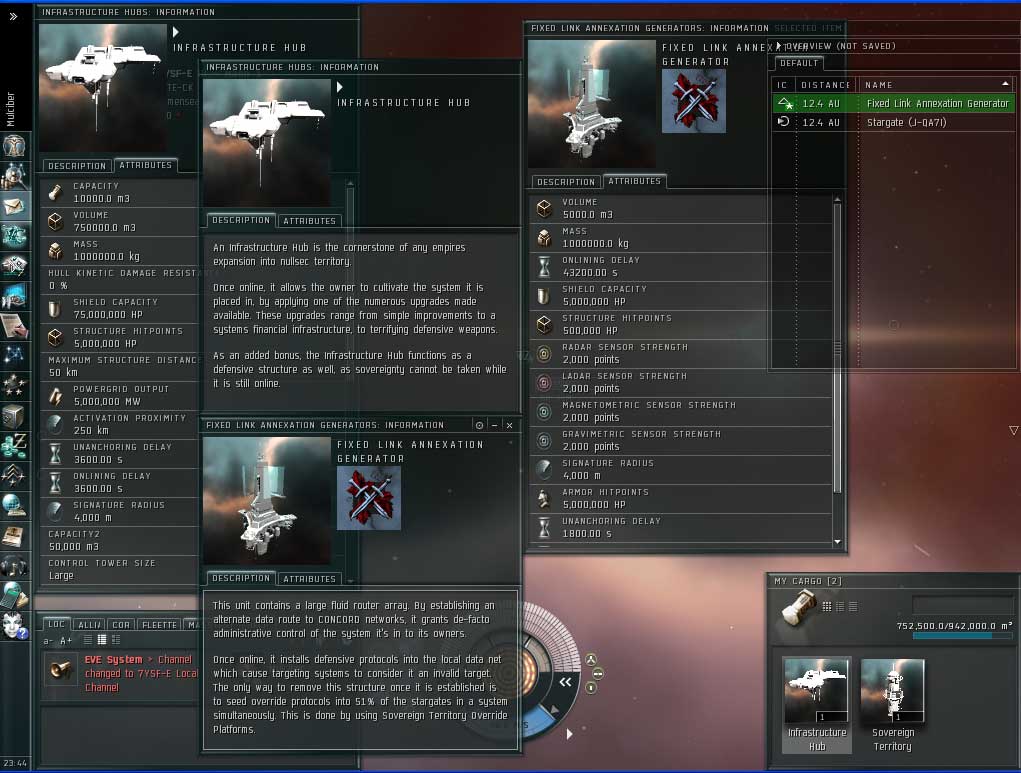Open Science & Industry icon
This screenshot has width=1021, height=773.
tap(14, 296)
